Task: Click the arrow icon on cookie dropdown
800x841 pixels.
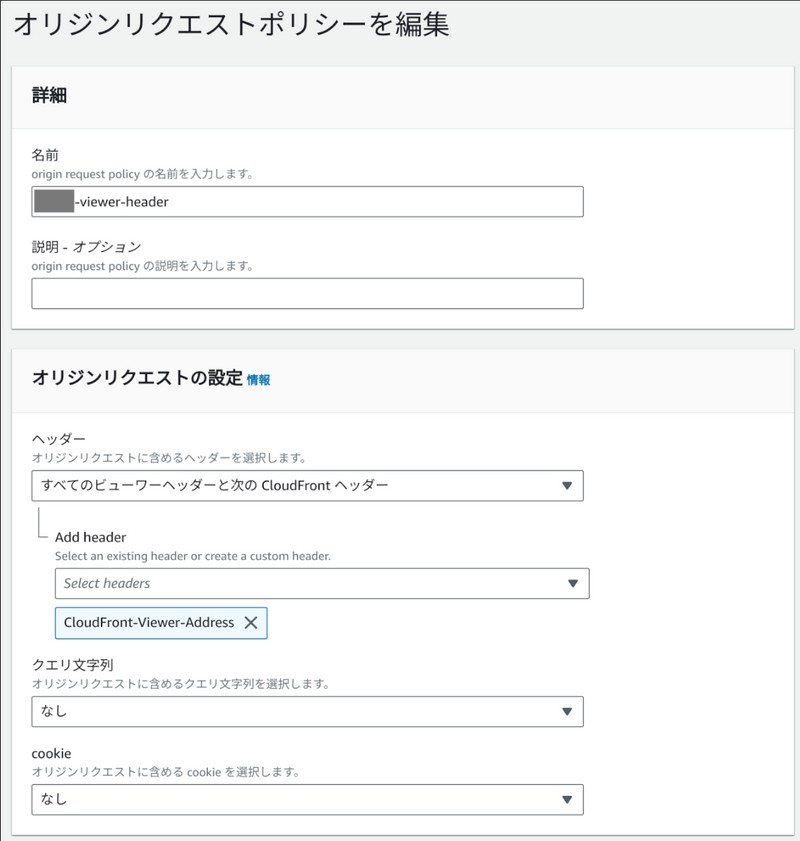Action: click(x=566, y=800)
